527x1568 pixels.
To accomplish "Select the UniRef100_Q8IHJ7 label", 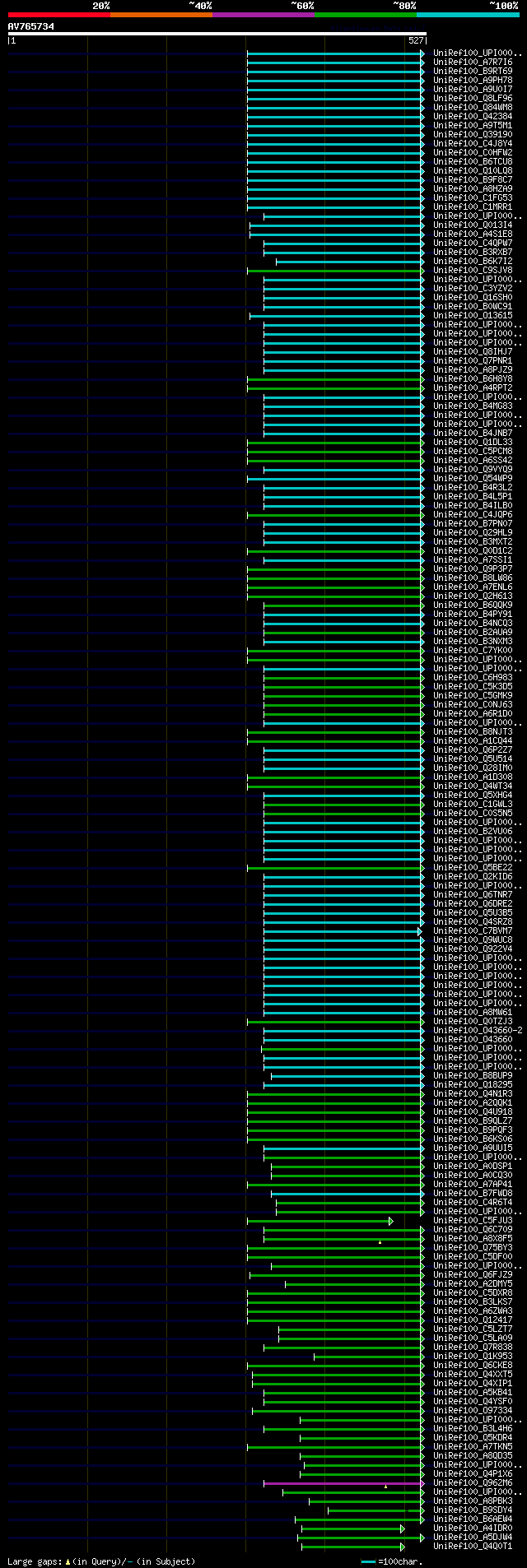I will point(473,351).
